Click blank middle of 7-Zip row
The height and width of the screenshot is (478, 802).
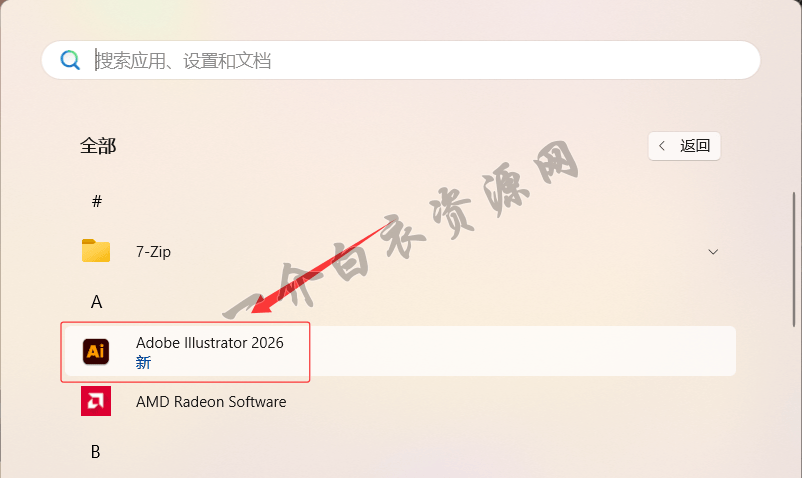tap(435, 252)
